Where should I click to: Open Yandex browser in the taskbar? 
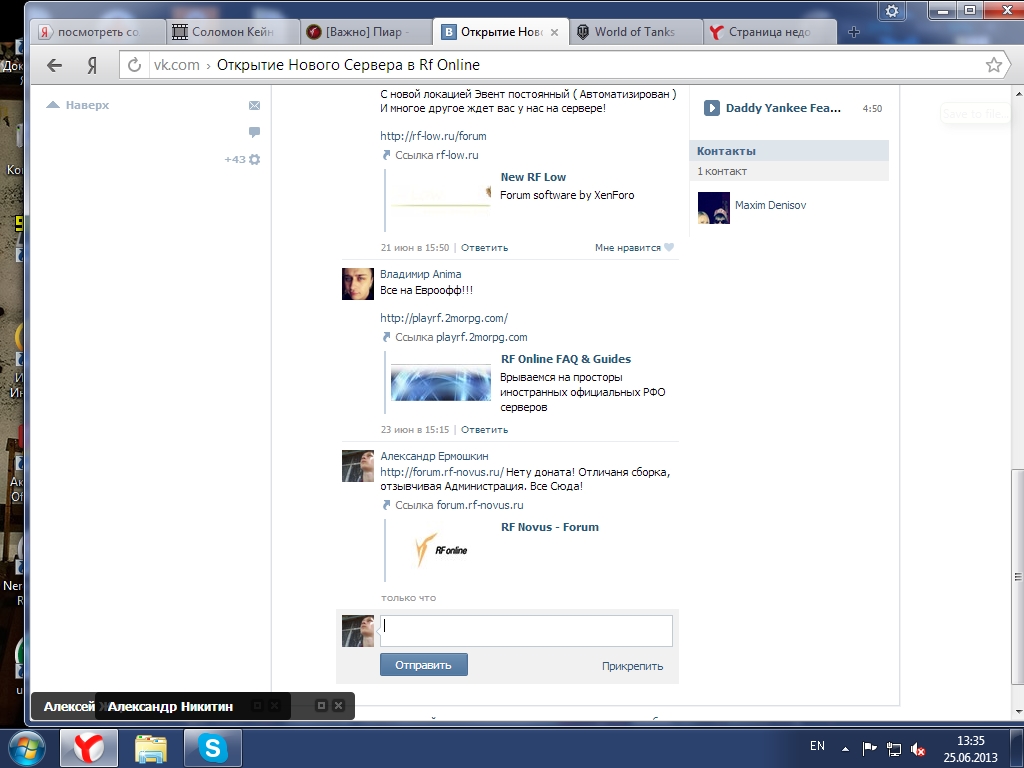pos(89,748)
